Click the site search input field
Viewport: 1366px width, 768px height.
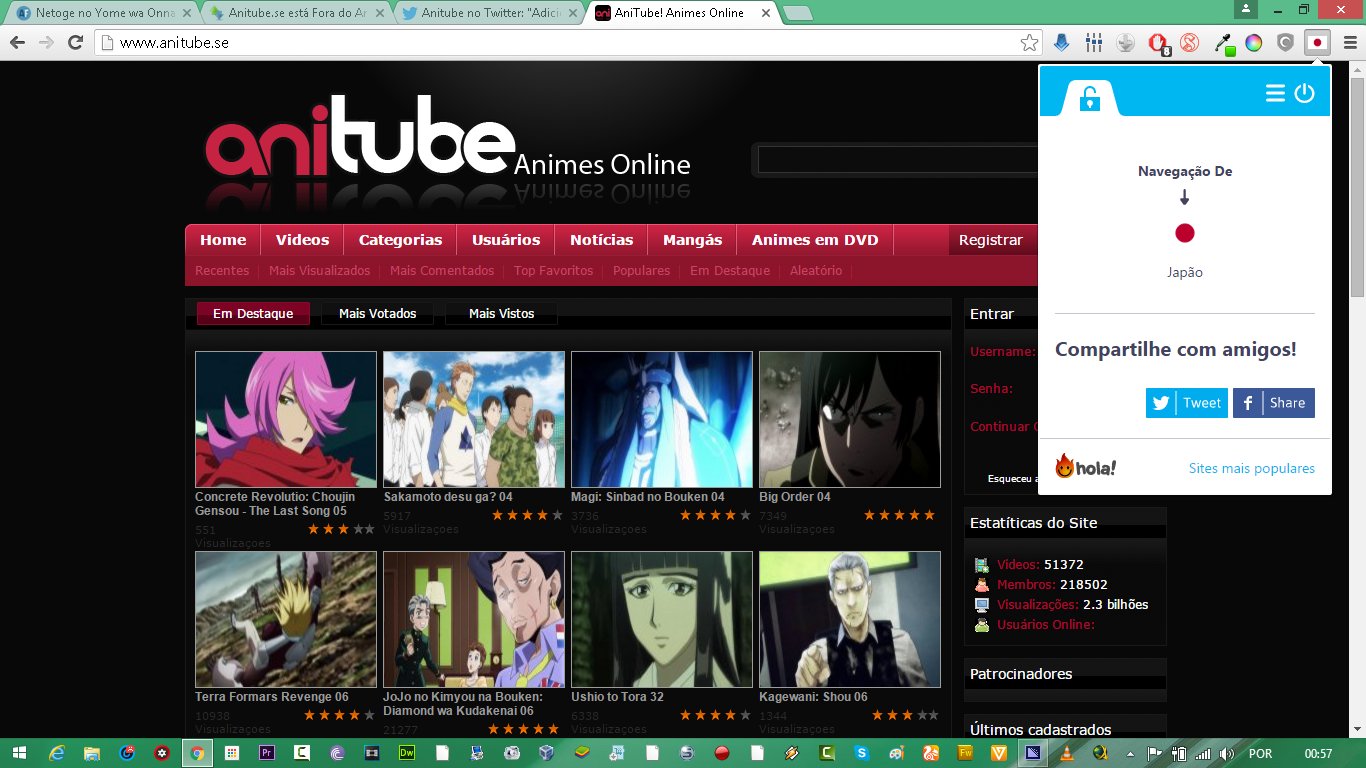898,160
